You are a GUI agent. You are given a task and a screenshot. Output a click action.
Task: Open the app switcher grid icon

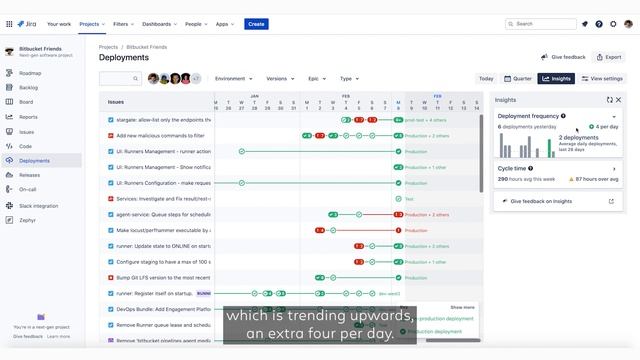tap(9, 24)
